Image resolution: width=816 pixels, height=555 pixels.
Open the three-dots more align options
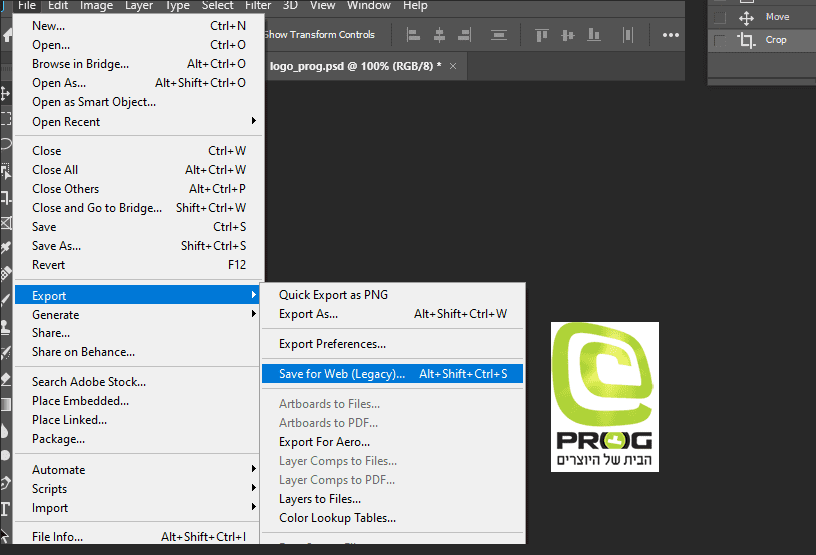pos(671,35)
